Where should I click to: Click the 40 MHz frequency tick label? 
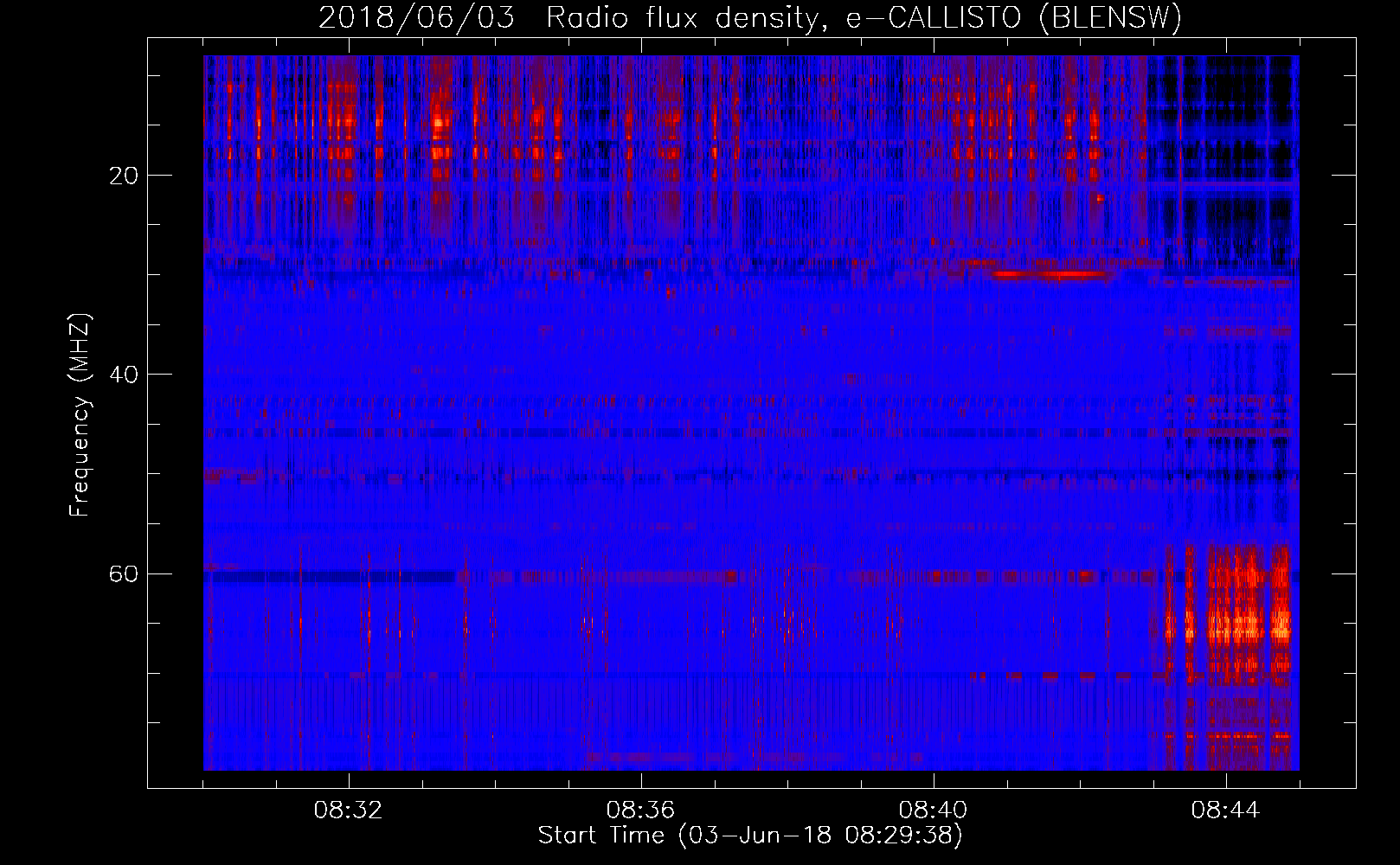click(125, 375)
